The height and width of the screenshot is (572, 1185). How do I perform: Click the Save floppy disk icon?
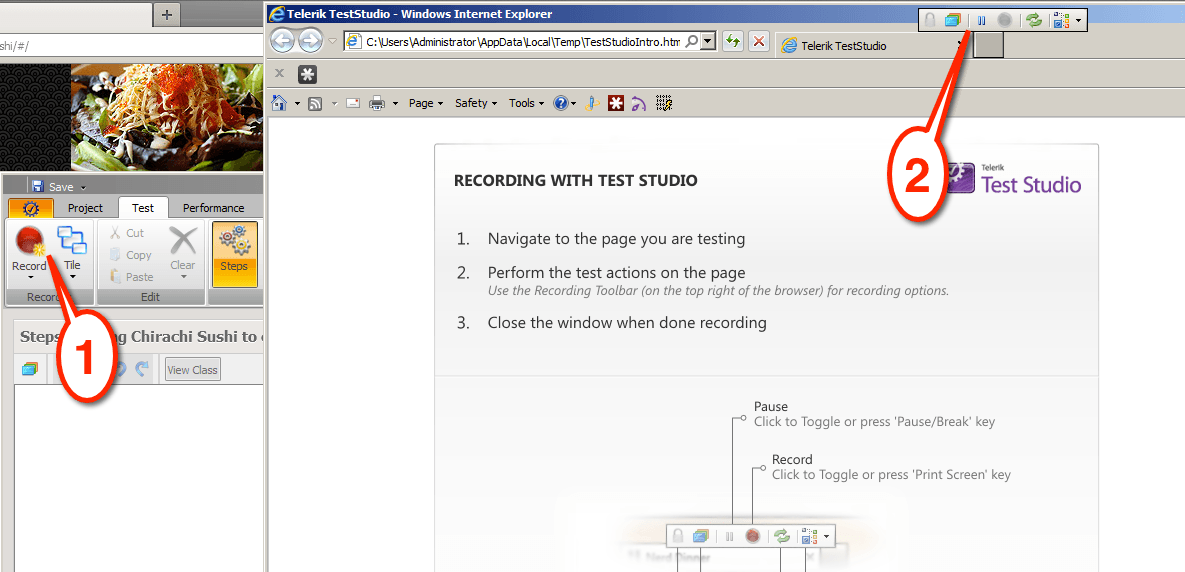(38, 186)
